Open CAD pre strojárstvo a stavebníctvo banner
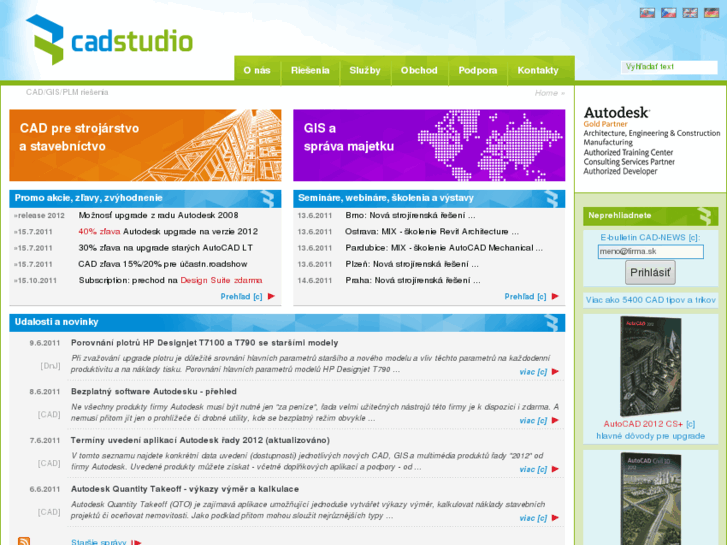 pyautogui.click(x=145, y=145)
